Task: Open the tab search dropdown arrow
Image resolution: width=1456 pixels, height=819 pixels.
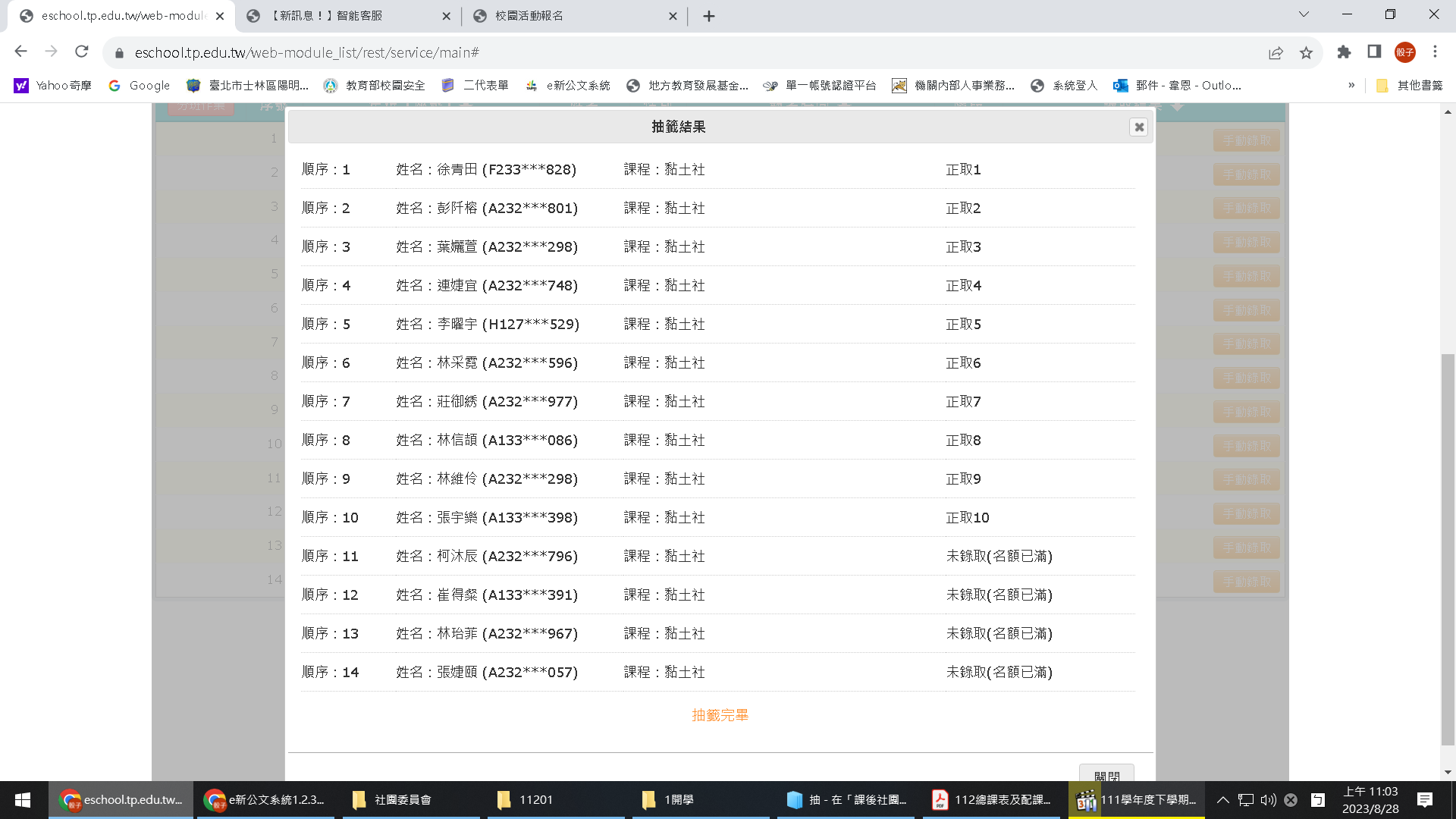Action: tap(1304, 15)
